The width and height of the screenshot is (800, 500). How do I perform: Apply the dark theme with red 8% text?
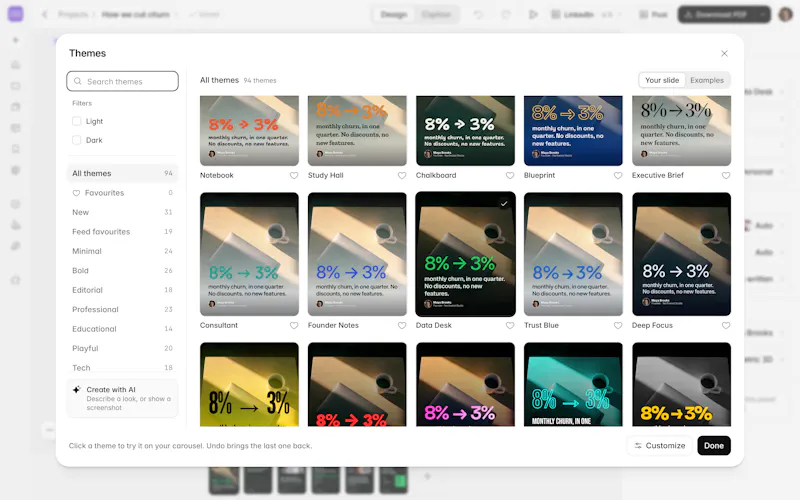[x=357, y=384]
